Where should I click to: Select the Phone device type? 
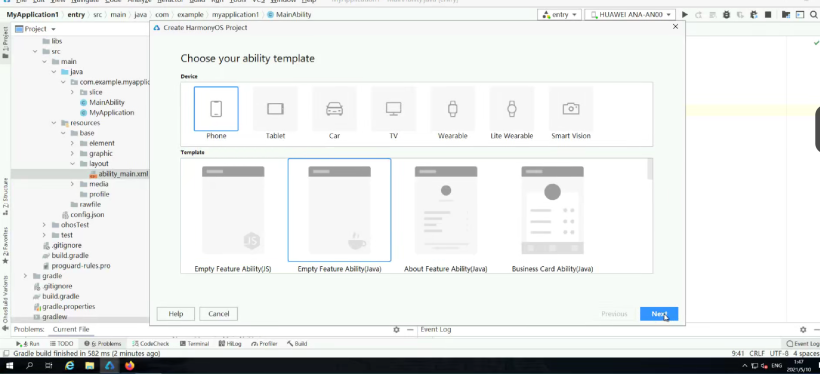point(216,109)
